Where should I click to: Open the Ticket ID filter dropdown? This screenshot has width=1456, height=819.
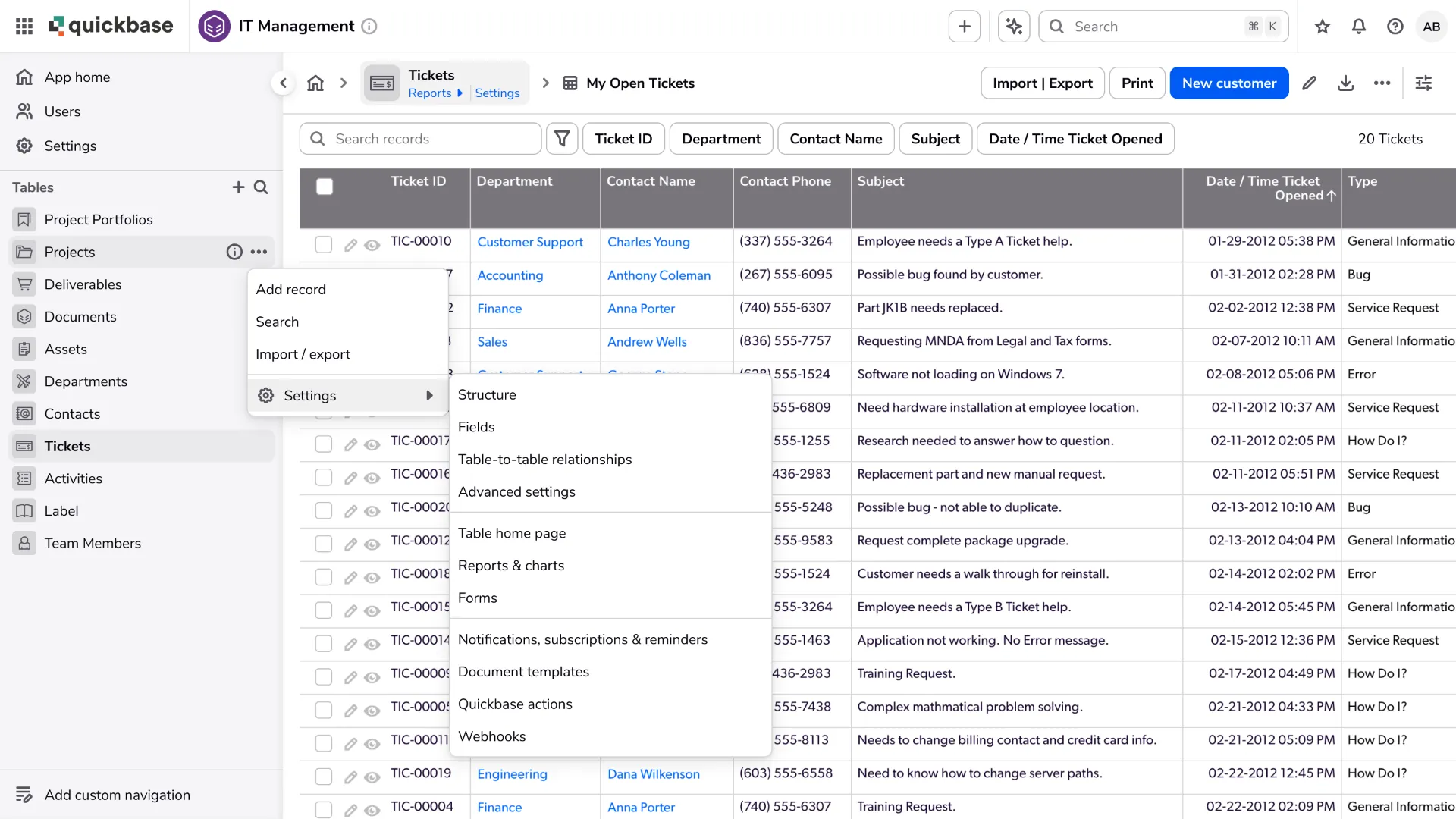pyautogui.click(x=623, y=139)
